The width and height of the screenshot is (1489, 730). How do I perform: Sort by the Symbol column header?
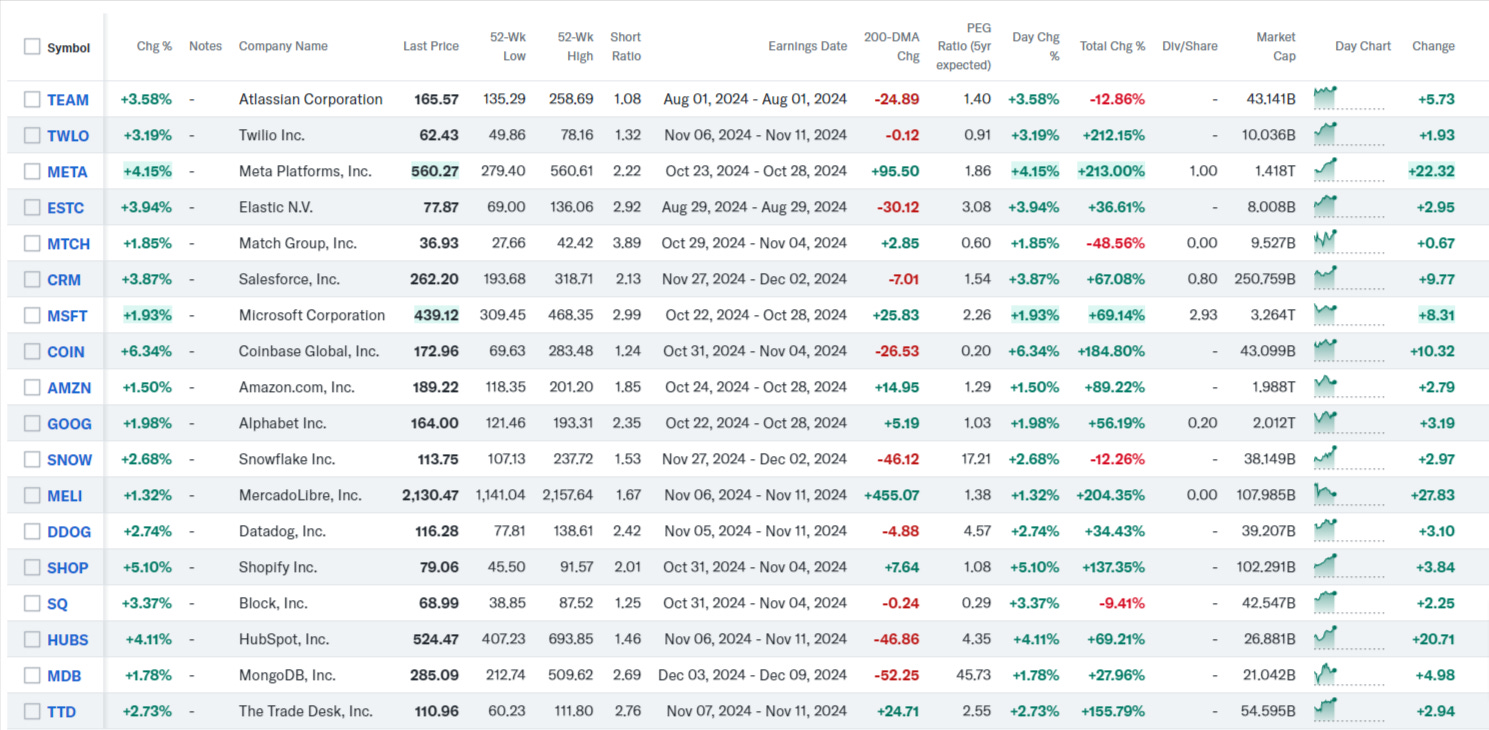pyautogui.click(x=68, y=48)
